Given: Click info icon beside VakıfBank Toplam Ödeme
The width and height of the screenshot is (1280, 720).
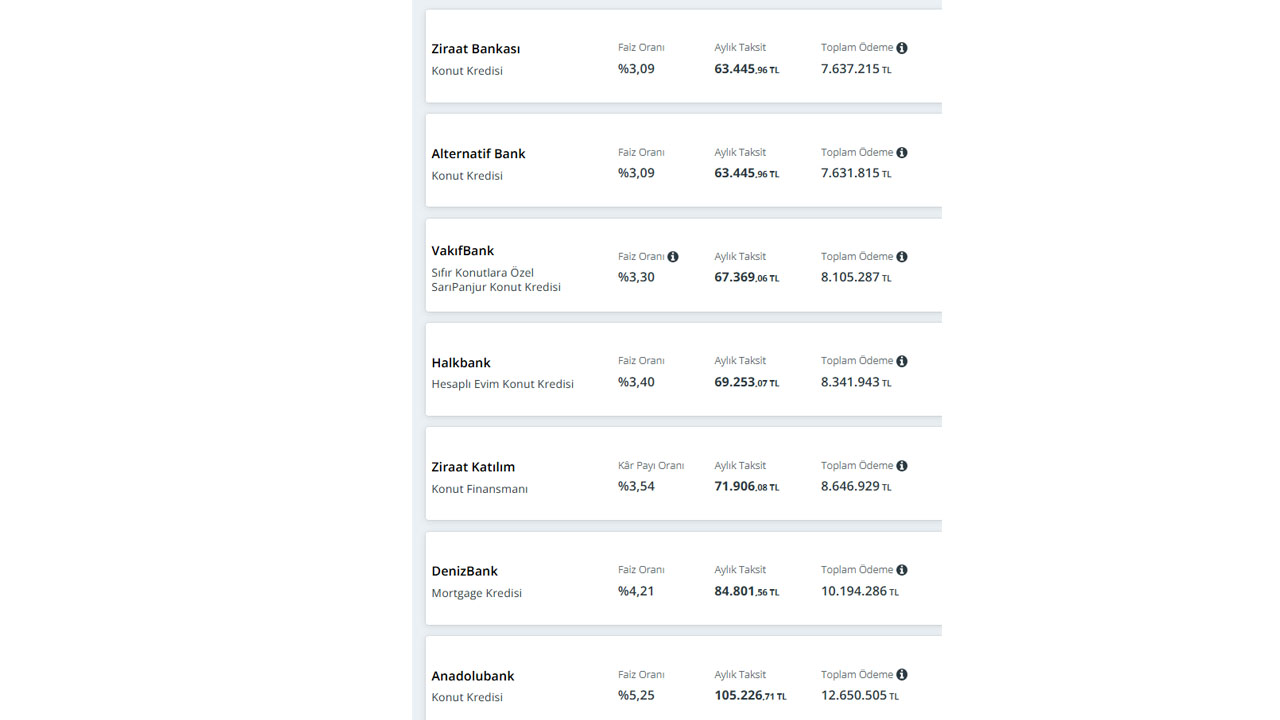Looking at the screenshot, I should point(902,257).
